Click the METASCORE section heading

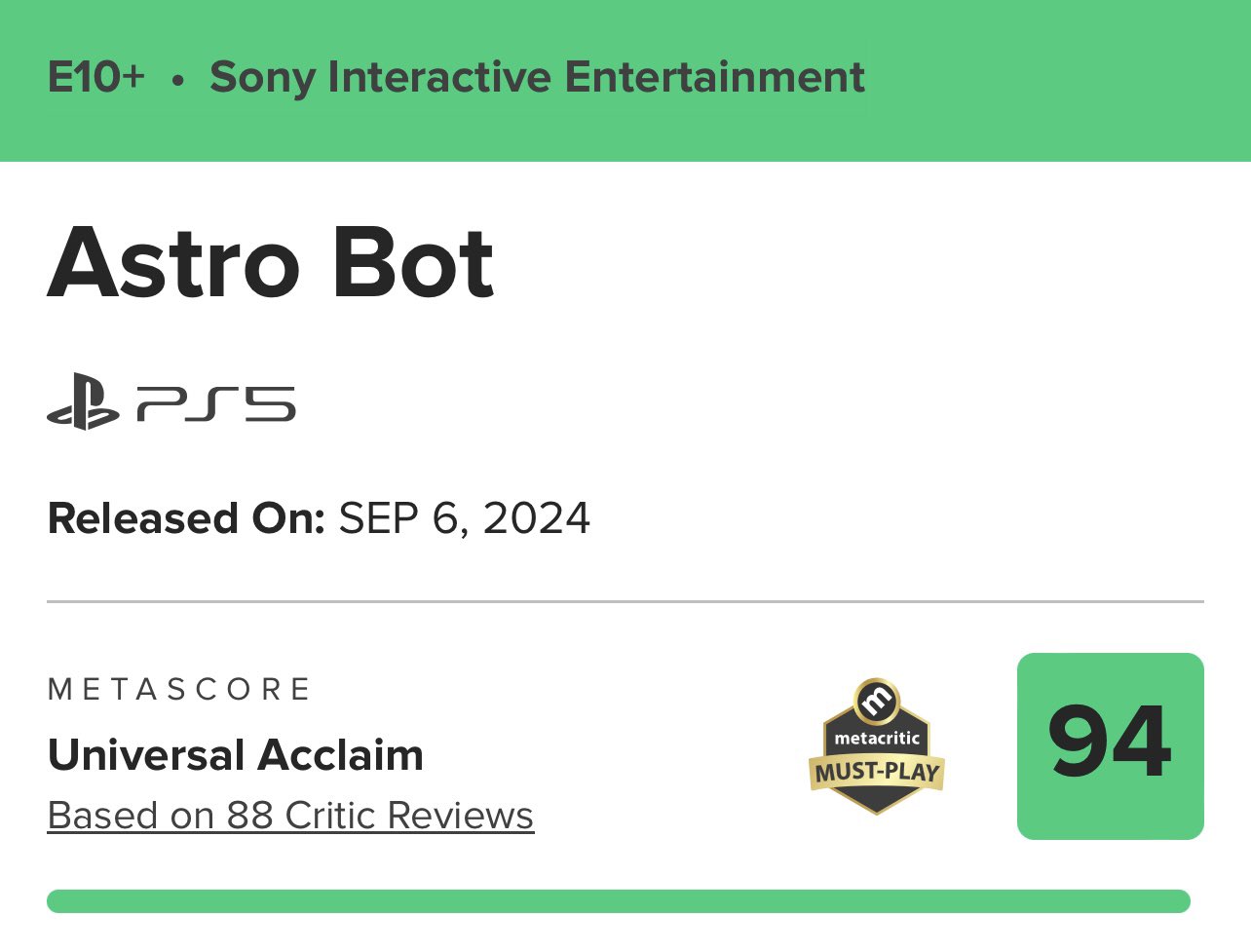tap(179, 690)
